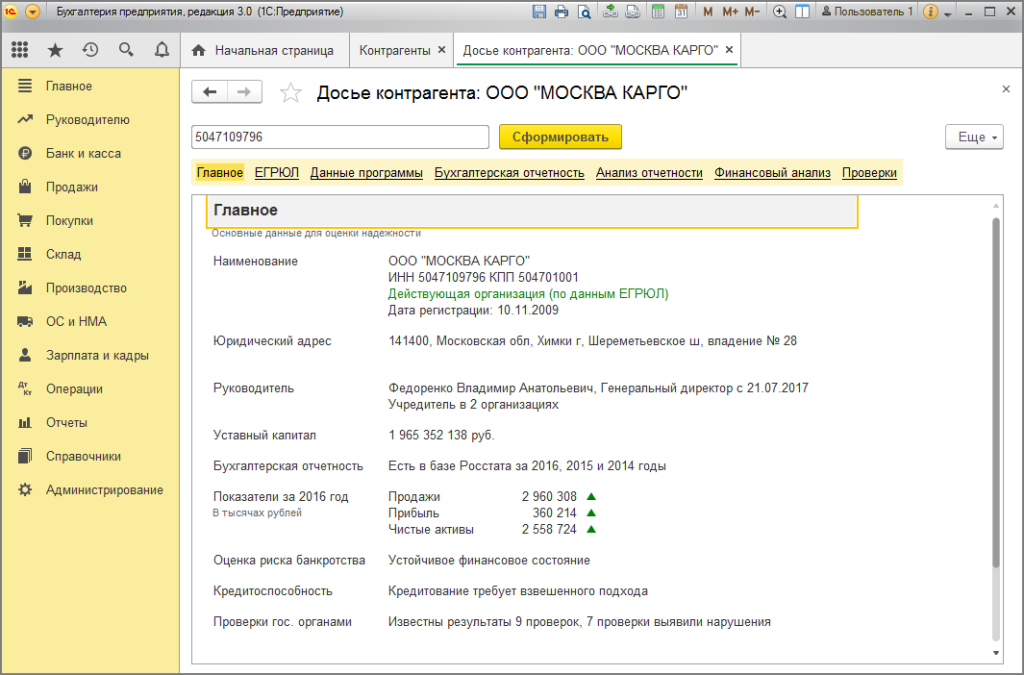The height and width of the screenshot is (675, 1024).
Task: Click Пользователь 1 user label
Action: coord(867,12)
